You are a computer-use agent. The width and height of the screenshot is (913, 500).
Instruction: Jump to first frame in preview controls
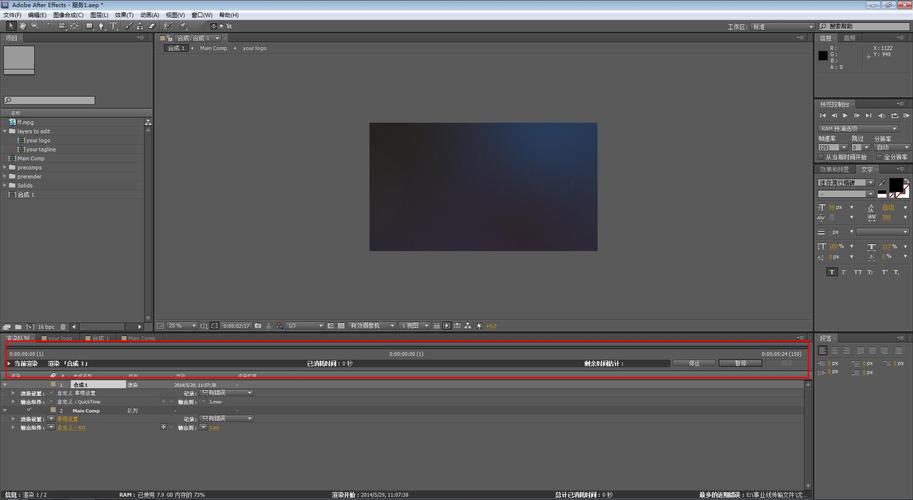pyautogui.click(x=824, y=115)
